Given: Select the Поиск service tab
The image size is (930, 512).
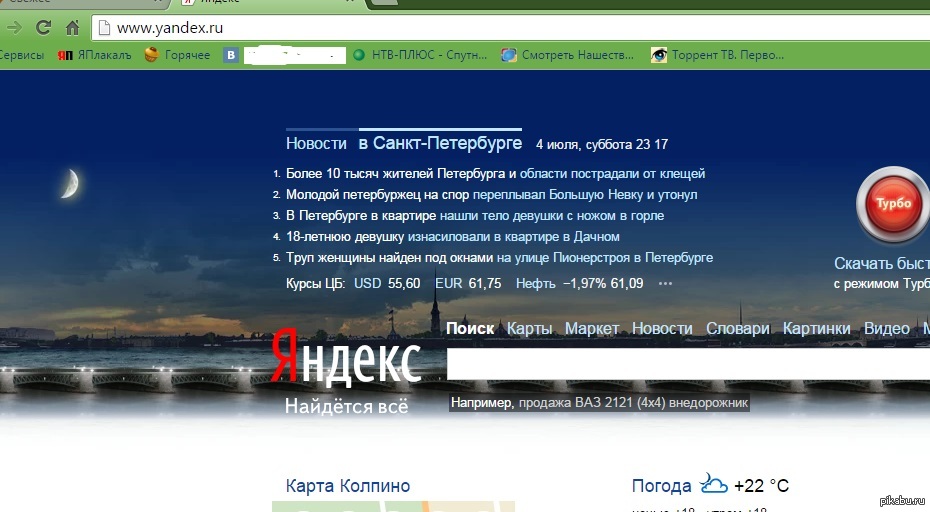Looking at the screenshot, I should [470, 328].
